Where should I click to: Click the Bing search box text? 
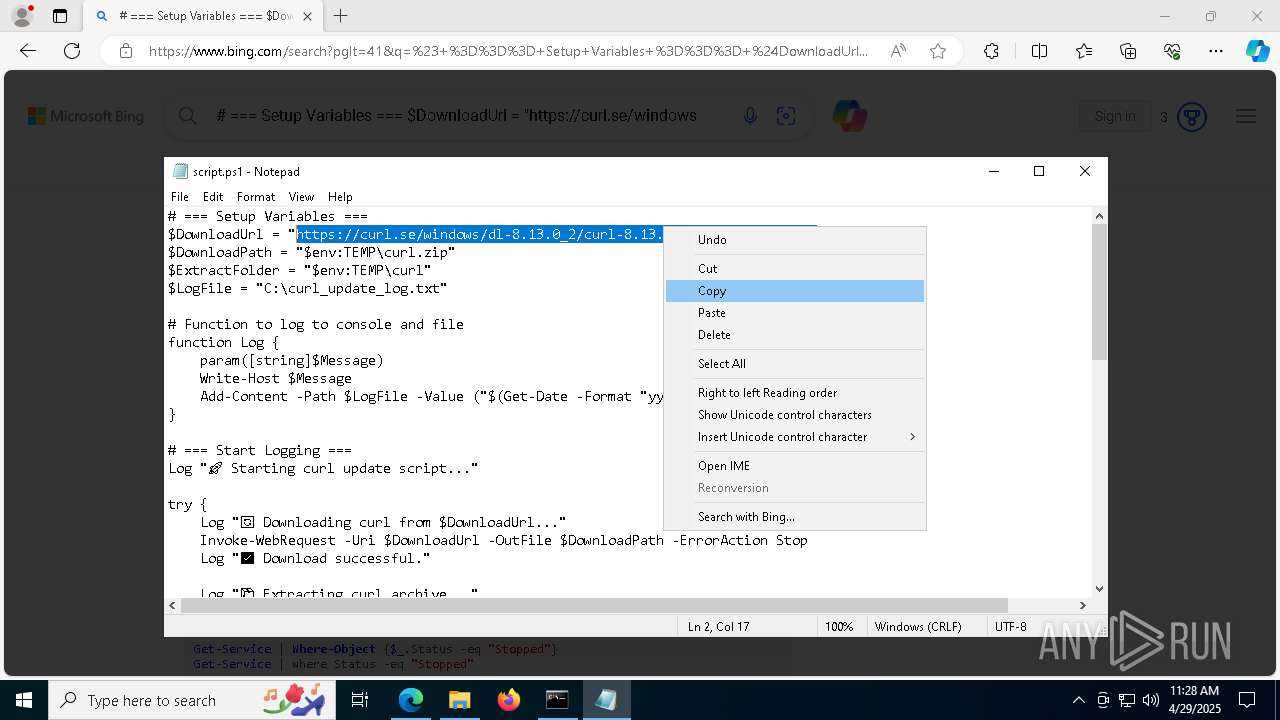456,116
